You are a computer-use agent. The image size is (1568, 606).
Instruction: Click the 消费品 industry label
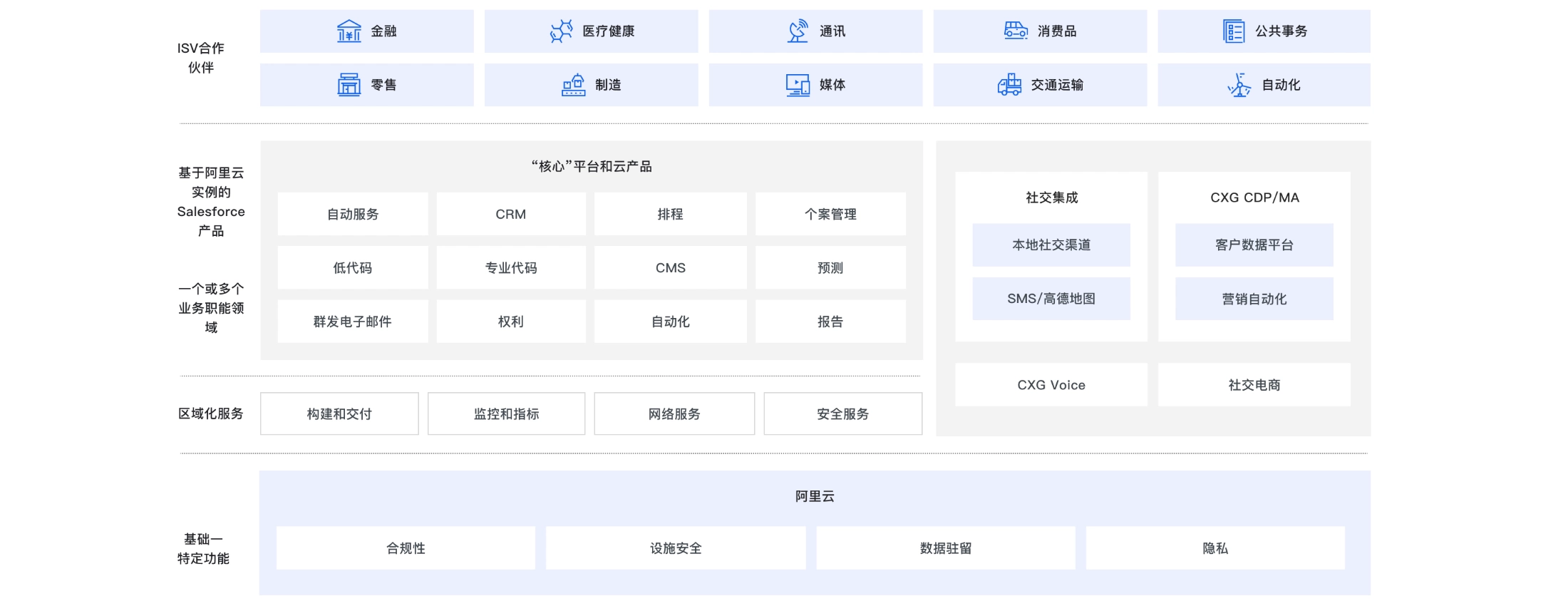1057,31
